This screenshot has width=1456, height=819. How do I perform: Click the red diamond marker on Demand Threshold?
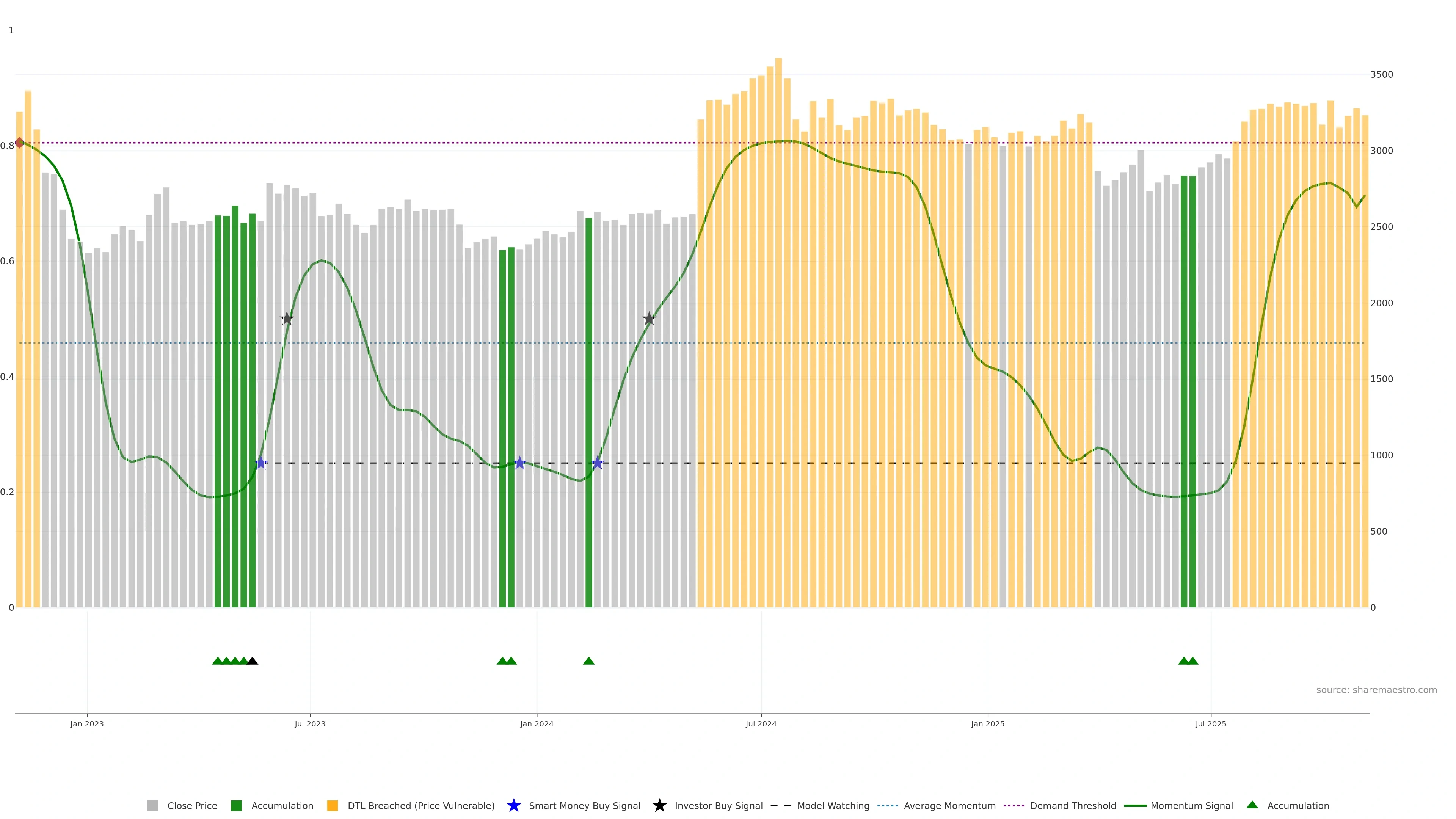20,143
